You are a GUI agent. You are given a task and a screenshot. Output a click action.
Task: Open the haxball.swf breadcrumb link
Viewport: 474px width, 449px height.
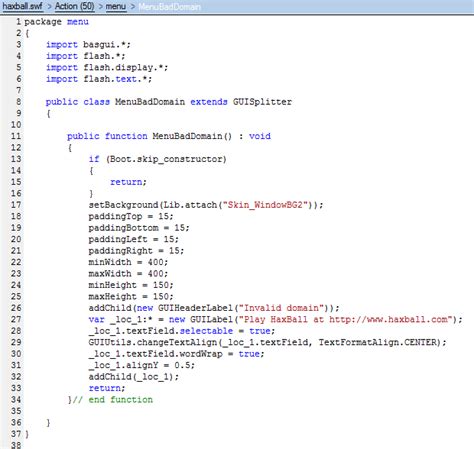pos(23,6)
